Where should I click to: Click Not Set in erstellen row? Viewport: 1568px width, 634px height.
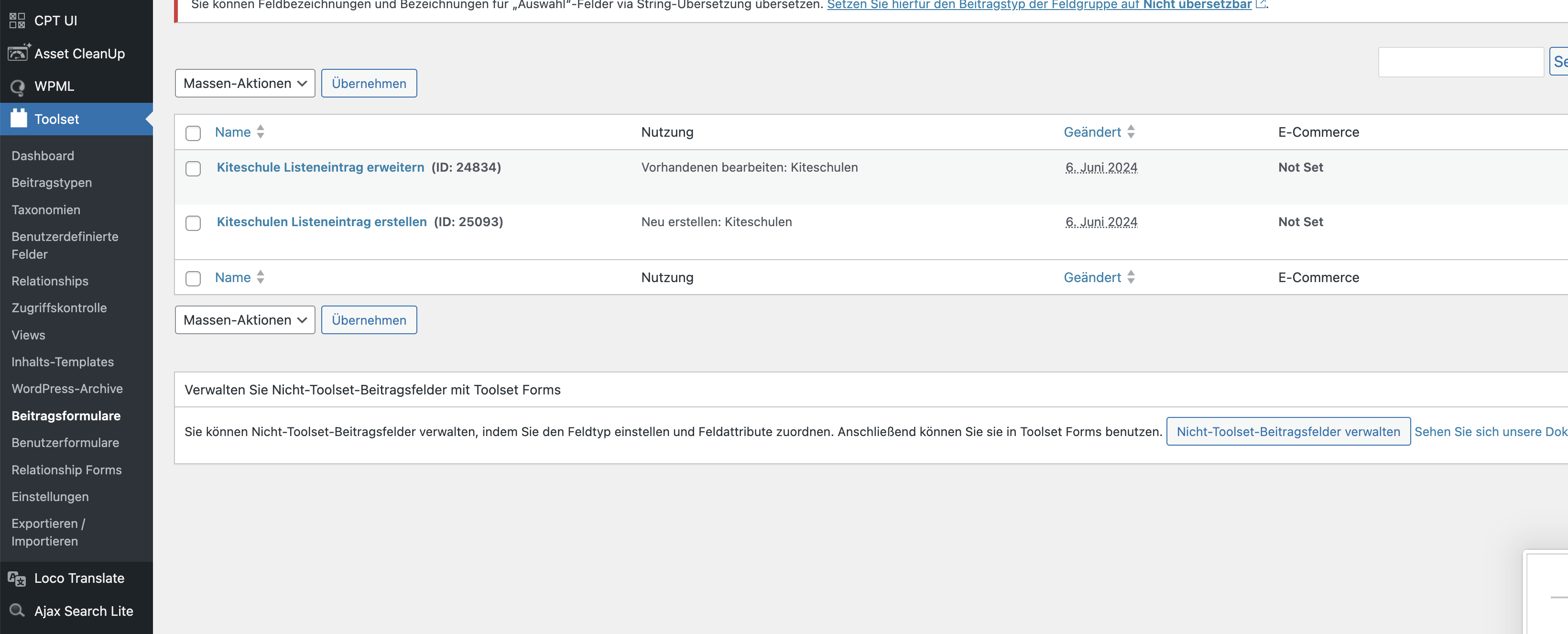pos(1301,222)
